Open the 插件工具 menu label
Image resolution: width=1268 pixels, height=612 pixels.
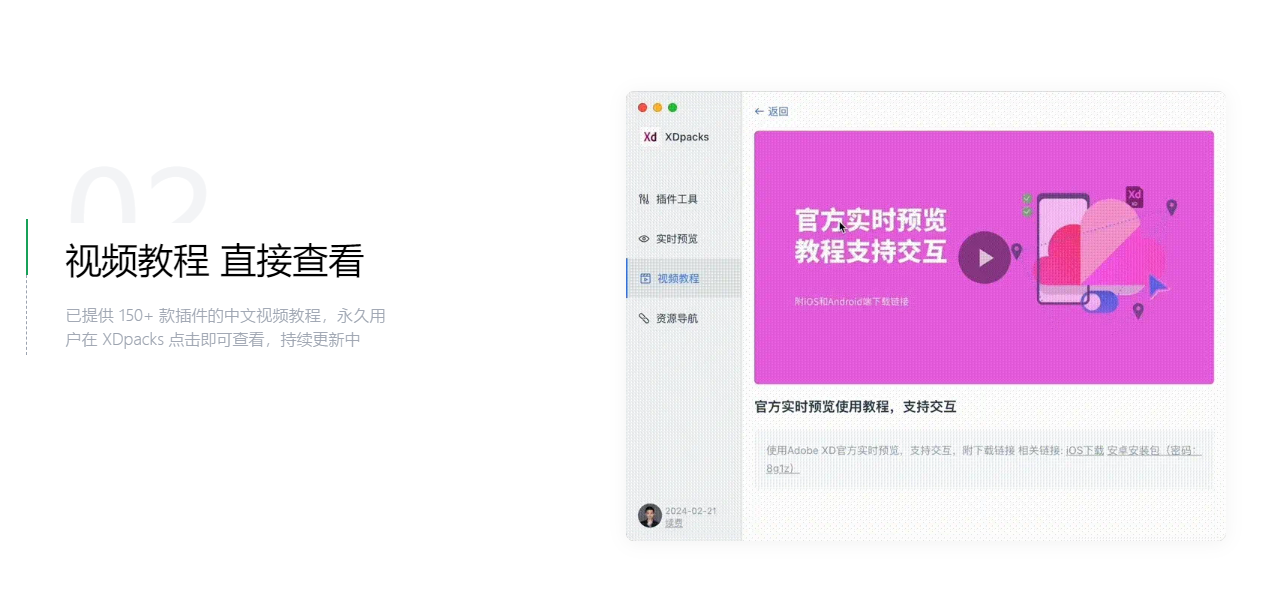point(677,199)
